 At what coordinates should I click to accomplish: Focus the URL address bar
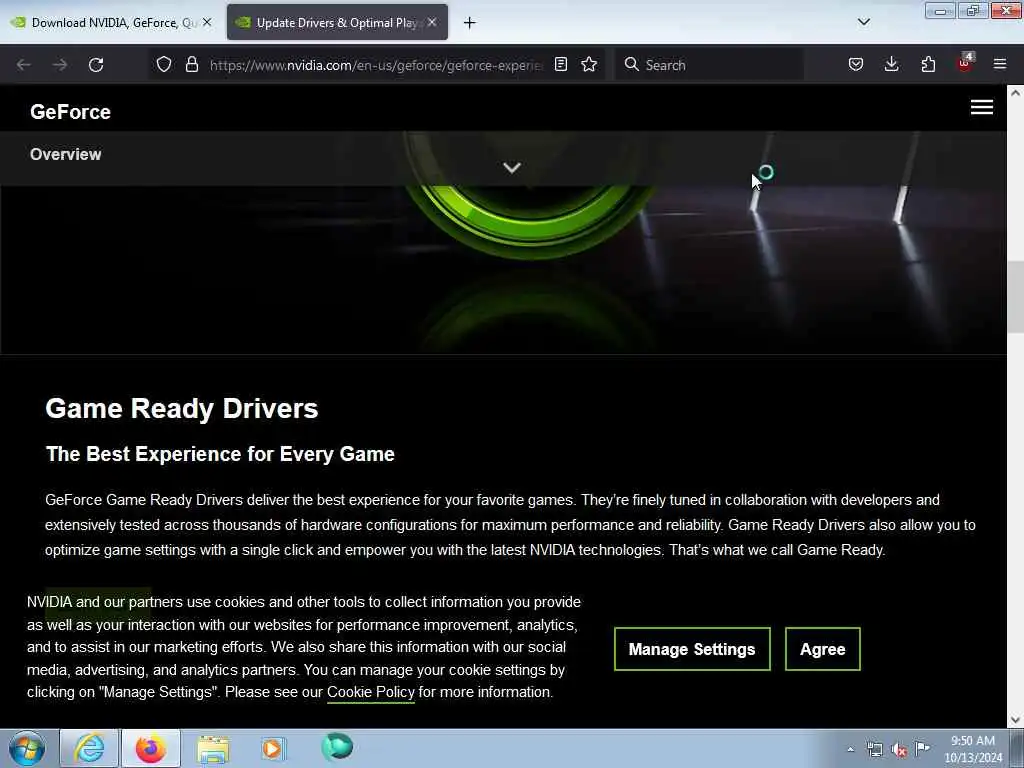pos(376,65)
